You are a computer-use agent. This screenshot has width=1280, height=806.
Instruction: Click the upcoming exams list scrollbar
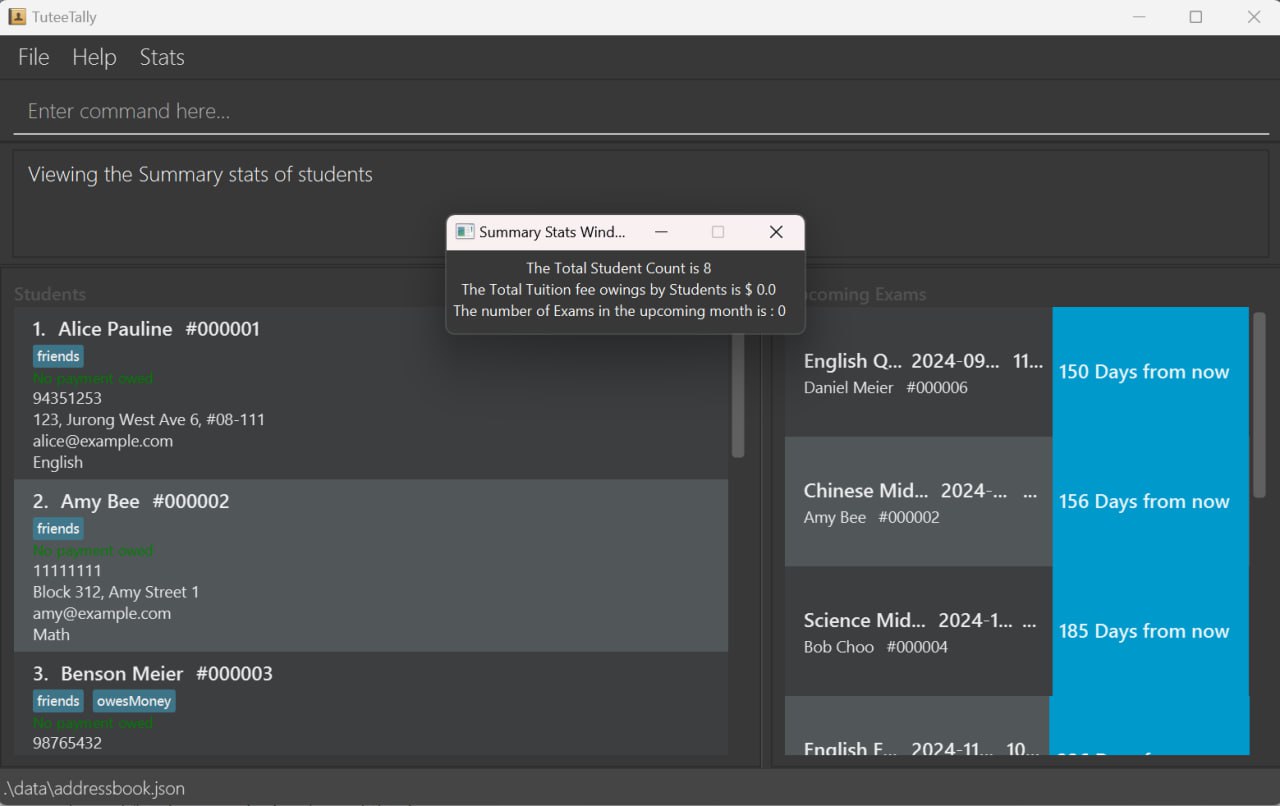1259,405
